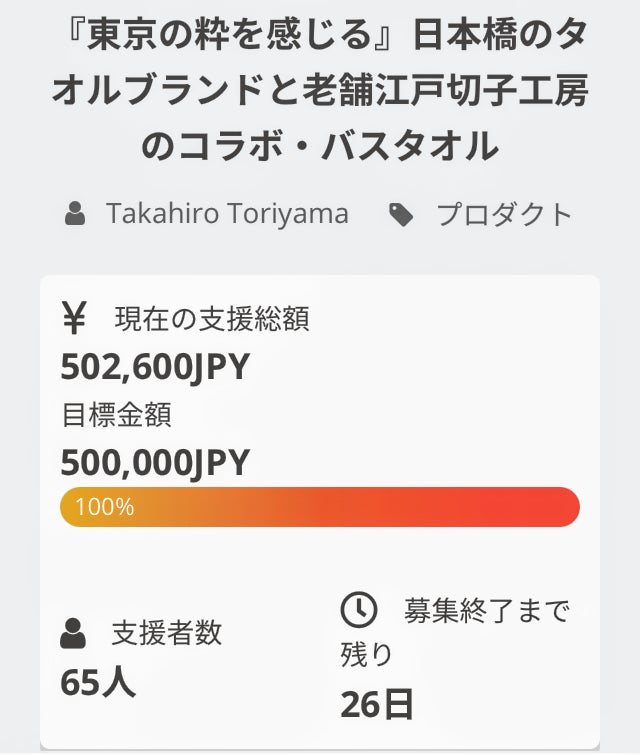Image resolution: width=640 pixels, height=755 pixels.
Task: Click the author person icon
Action: (75, 214)
